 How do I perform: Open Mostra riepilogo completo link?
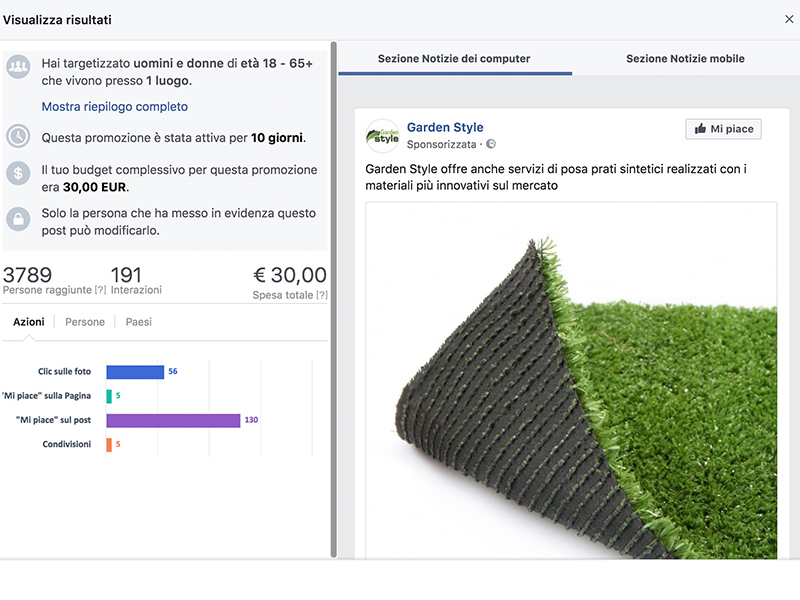[115, 107]
